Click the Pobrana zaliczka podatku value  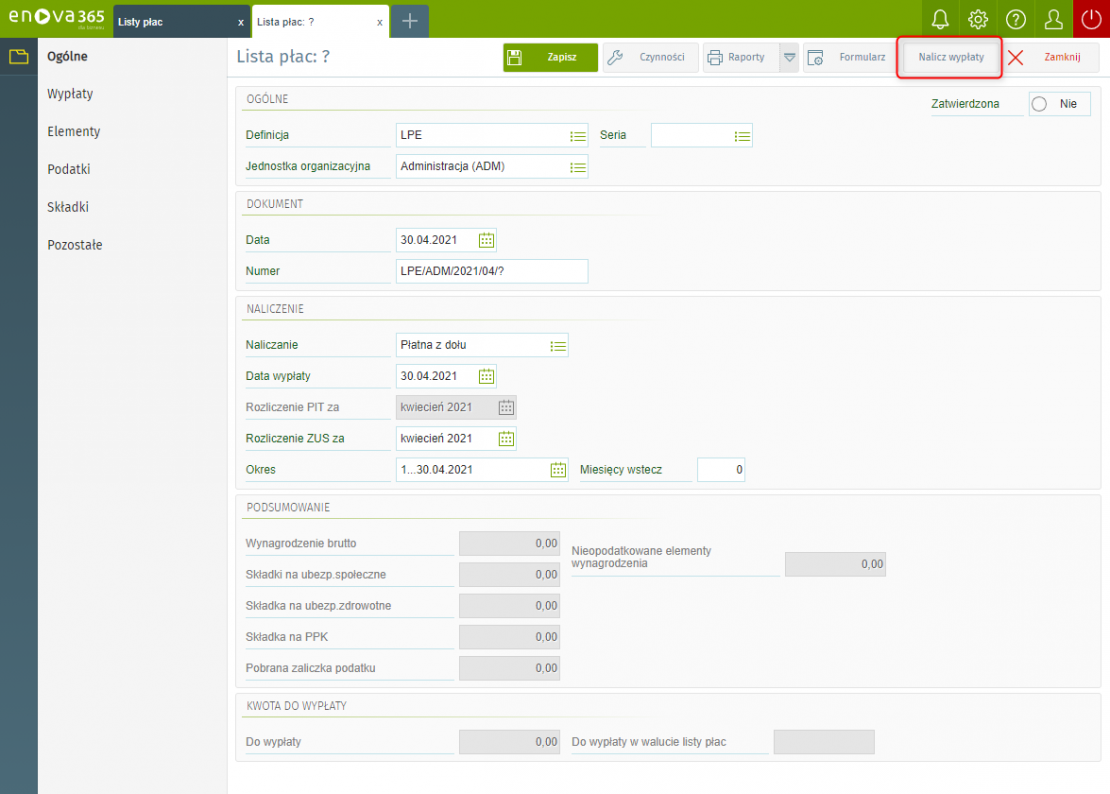pos(509,668)
